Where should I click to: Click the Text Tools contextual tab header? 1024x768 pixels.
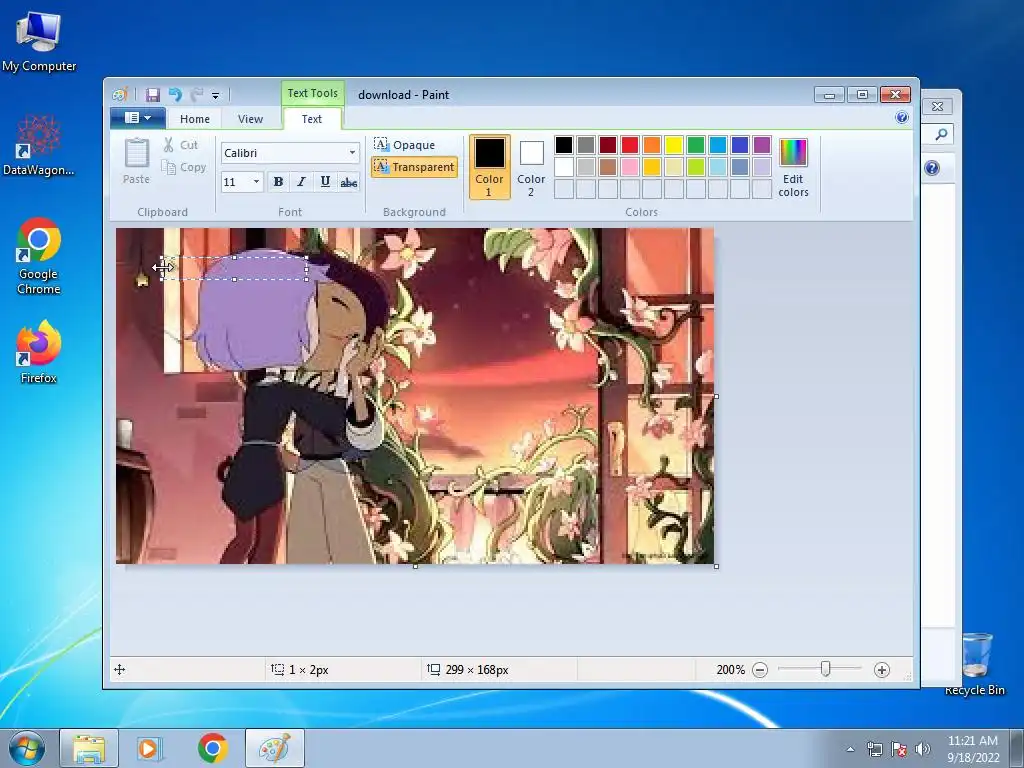tap(313, 93)
